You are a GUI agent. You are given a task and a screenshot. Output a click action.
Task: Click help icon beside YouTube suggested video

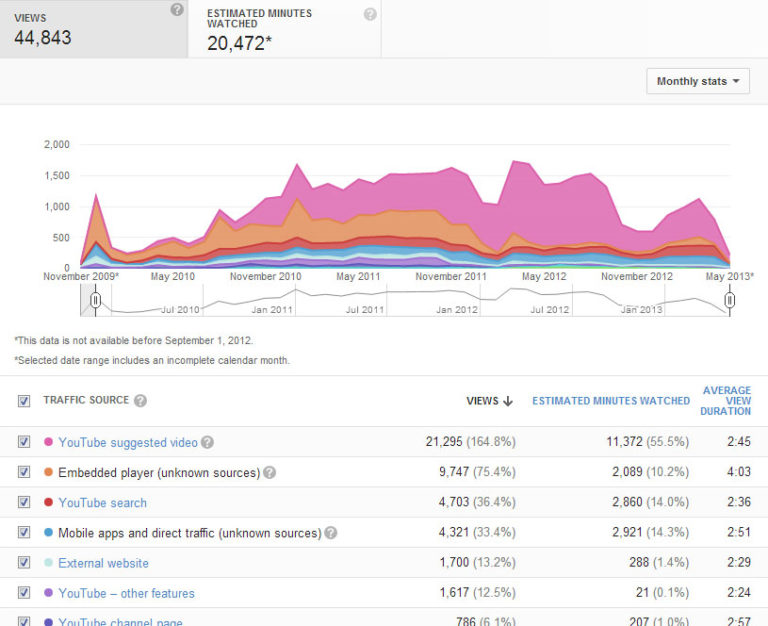click(x=207, y=443)
